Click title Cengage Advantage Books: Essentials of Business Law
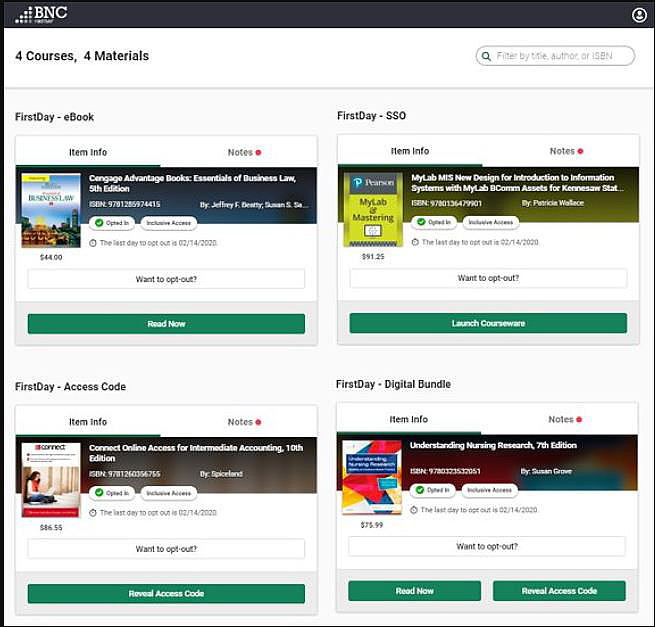Image resolution: width=655 pixels, height=627 pixels. [193, 183]
